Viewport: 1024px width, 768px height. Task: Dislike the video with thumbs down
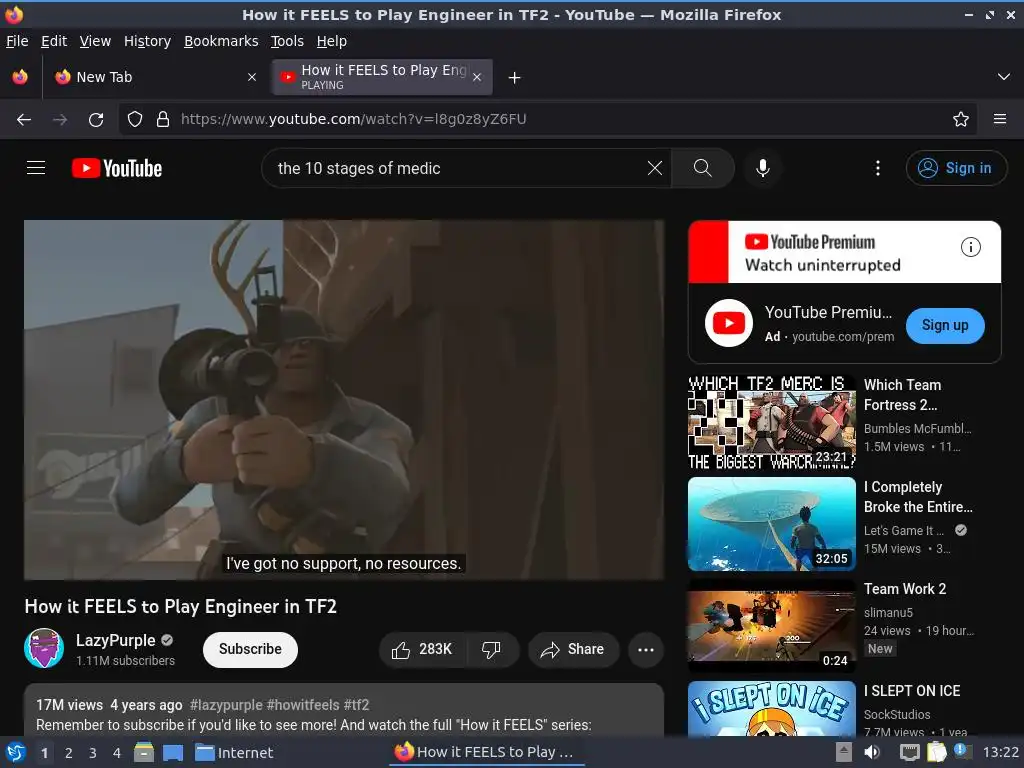tap(492, 649)
